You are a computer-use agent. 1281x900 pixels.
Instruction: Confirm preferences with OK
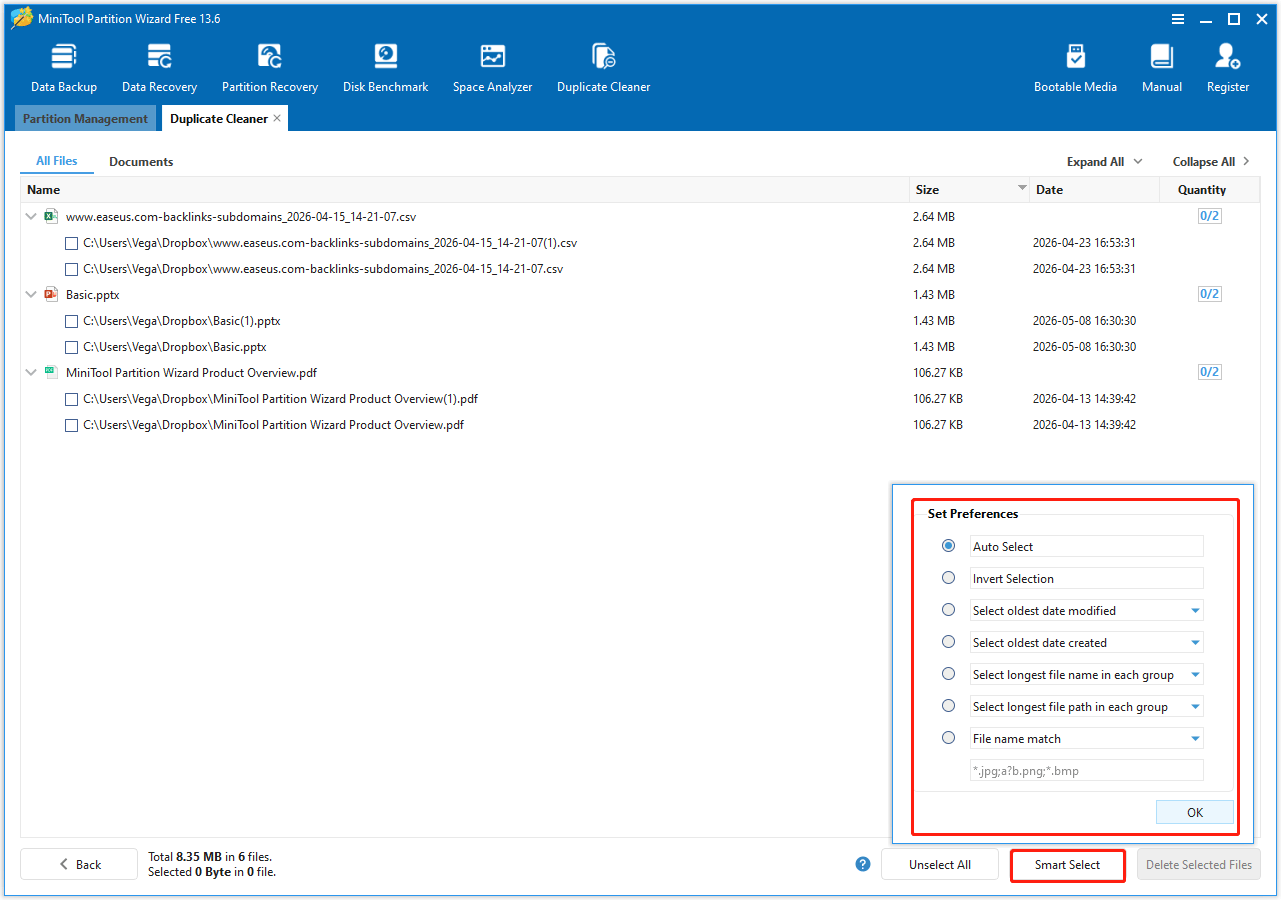1195,812
